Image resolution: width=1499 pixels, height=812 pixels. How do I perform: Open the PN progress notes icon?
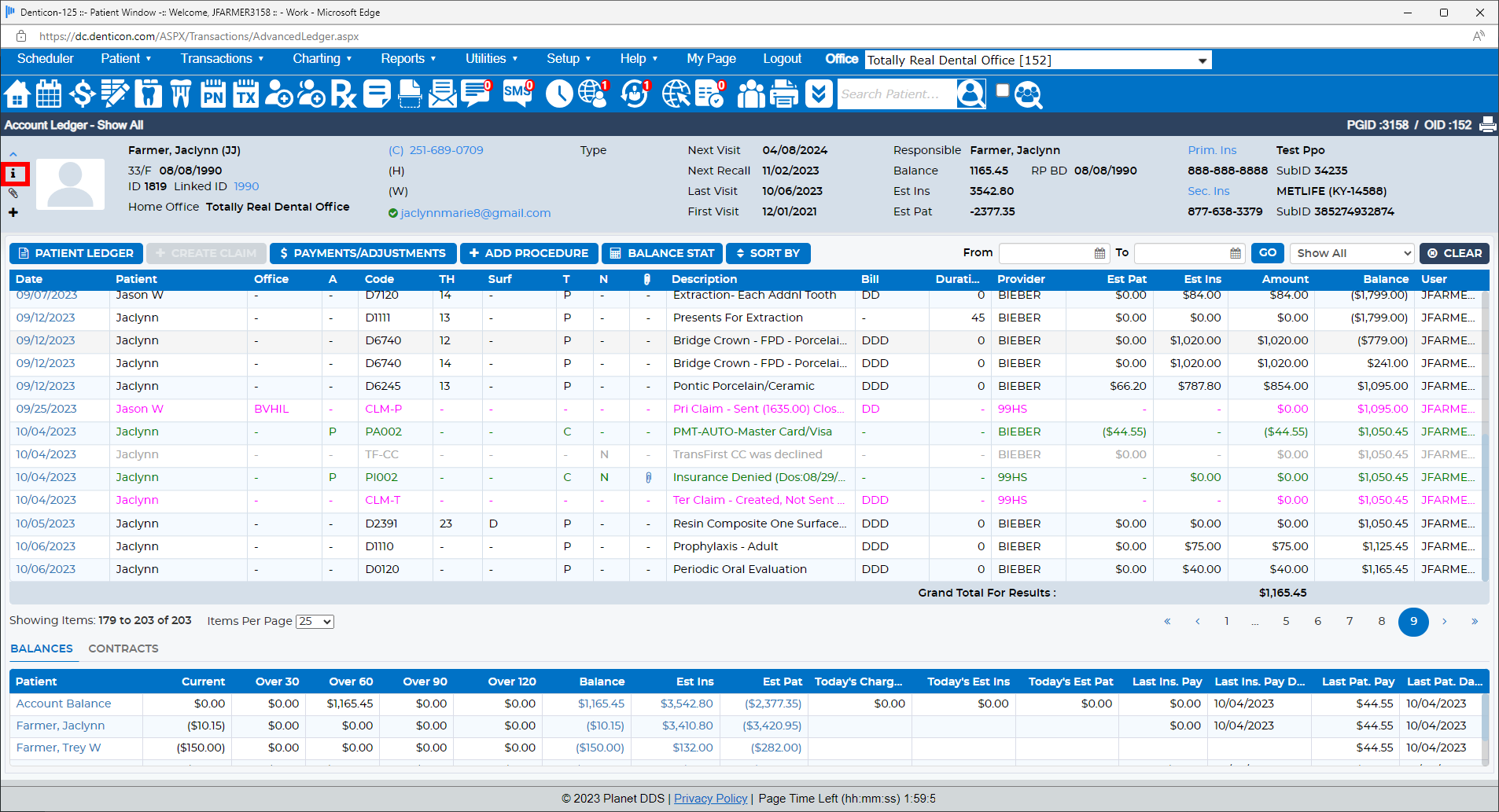[x=213, y=94]
